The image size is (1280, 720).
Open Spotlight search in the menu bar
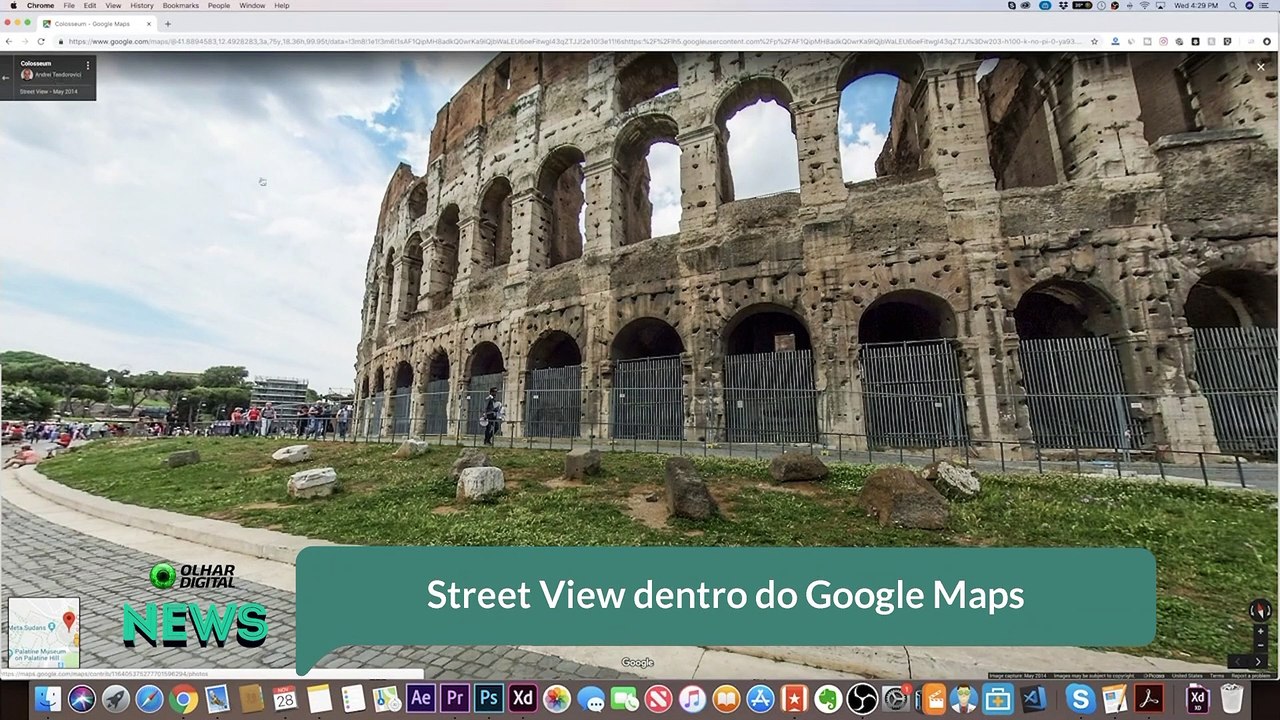coord(1232,5)
